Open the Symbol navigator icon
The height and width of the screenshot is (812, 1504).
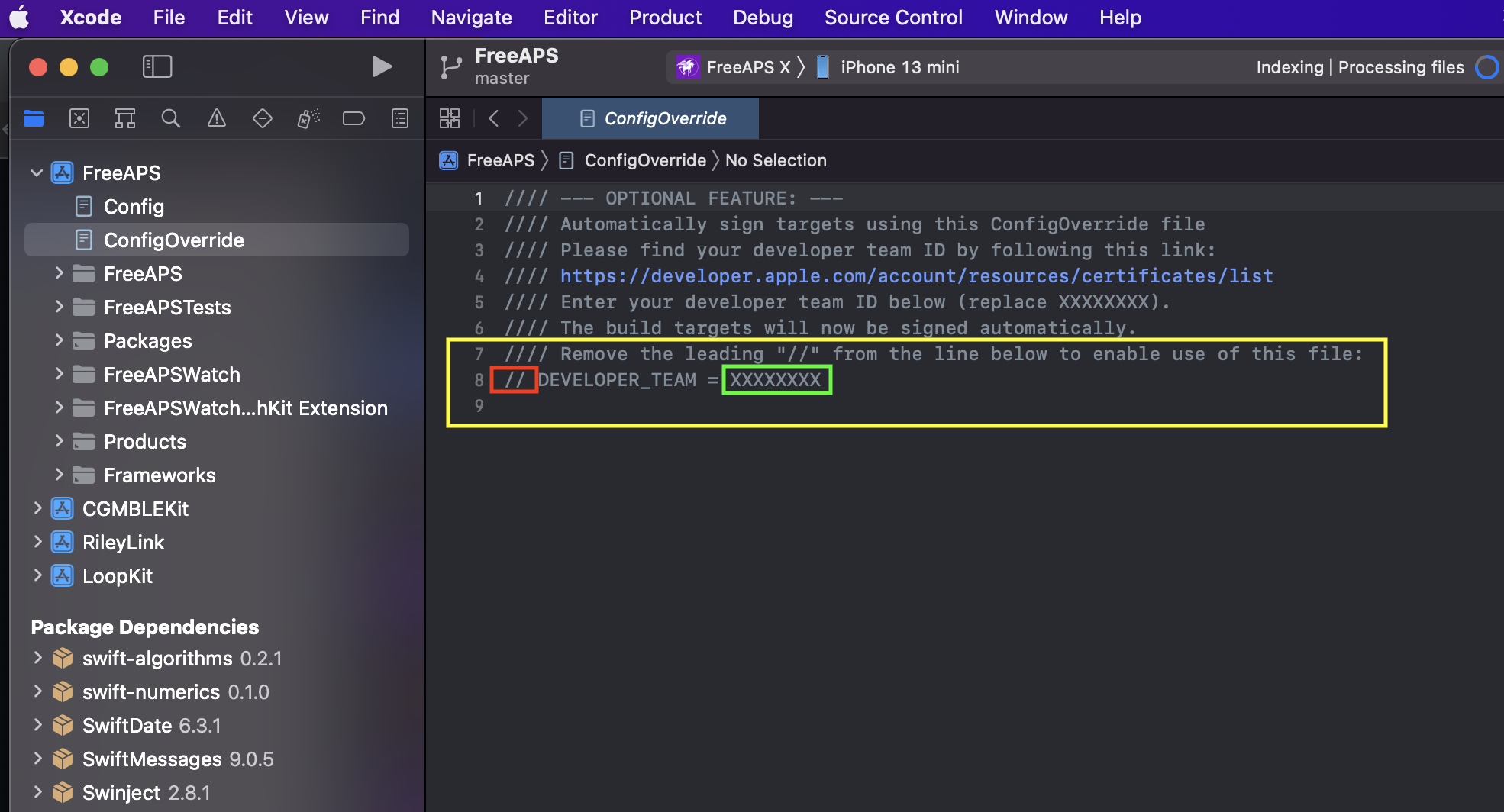pyautogui.click(x=125, y=118)
